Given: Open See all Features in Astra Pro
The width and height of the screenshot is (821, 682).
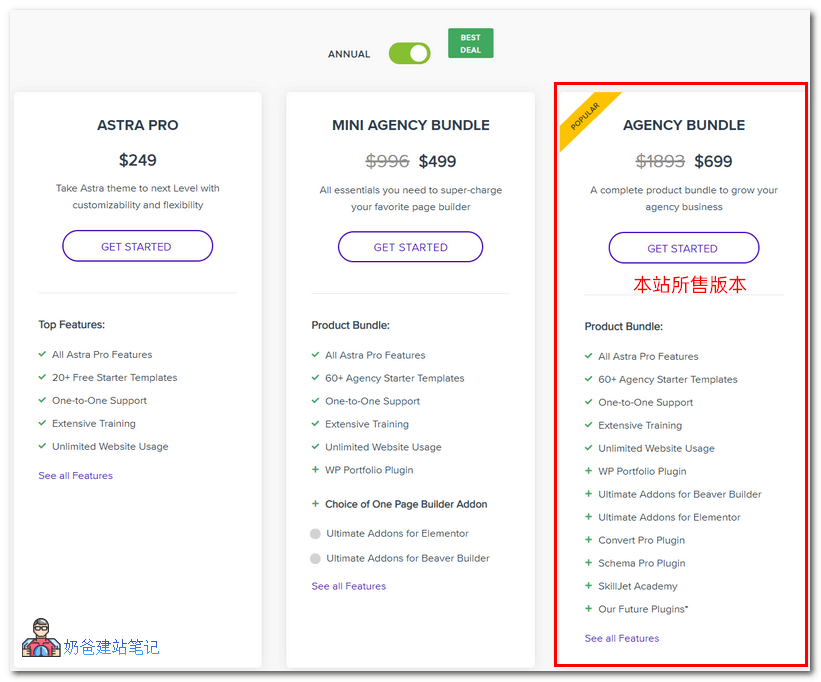Looking at the screenshot, I should point(75,475).
